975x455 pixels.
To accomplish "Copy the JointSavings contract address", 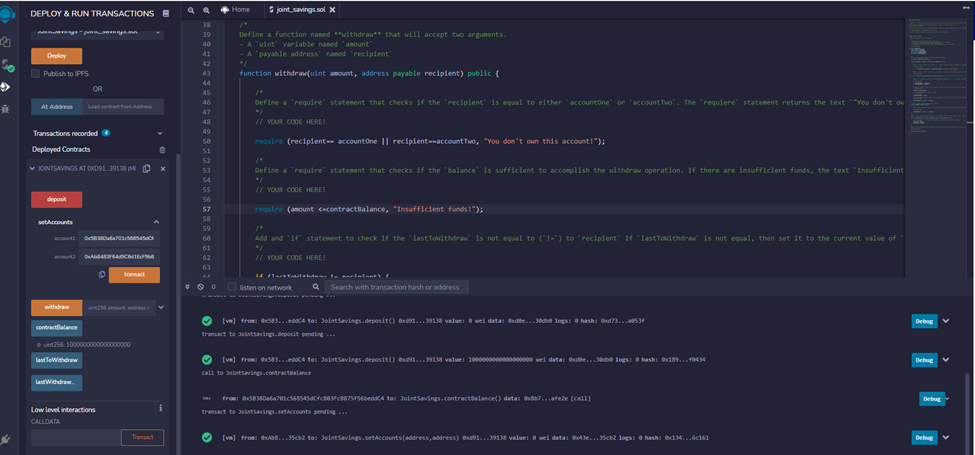I will (x=147, y=168).
